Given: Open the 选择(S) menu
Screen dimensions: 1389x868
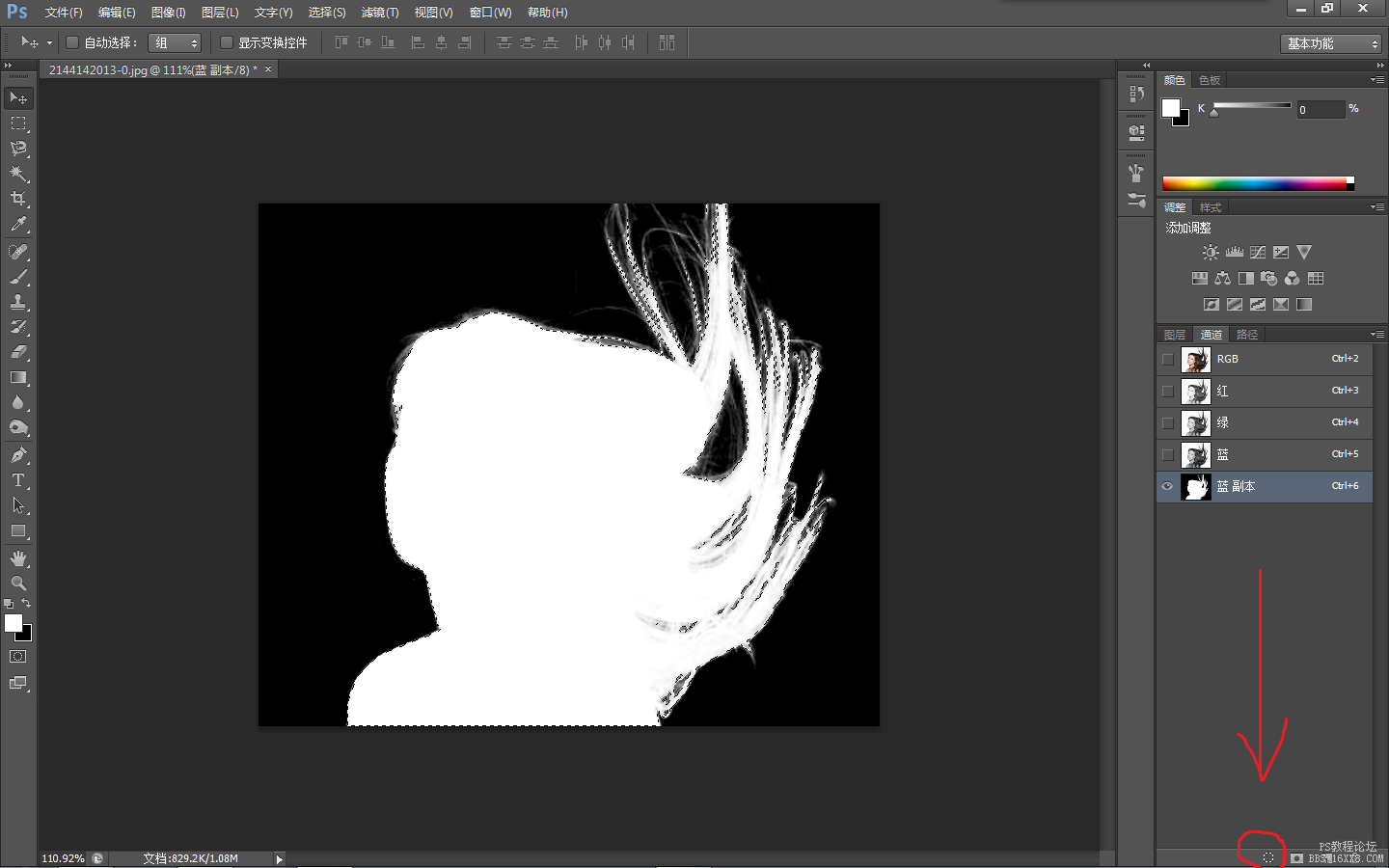Looking at the screenshot, I should tap(327, 13).
